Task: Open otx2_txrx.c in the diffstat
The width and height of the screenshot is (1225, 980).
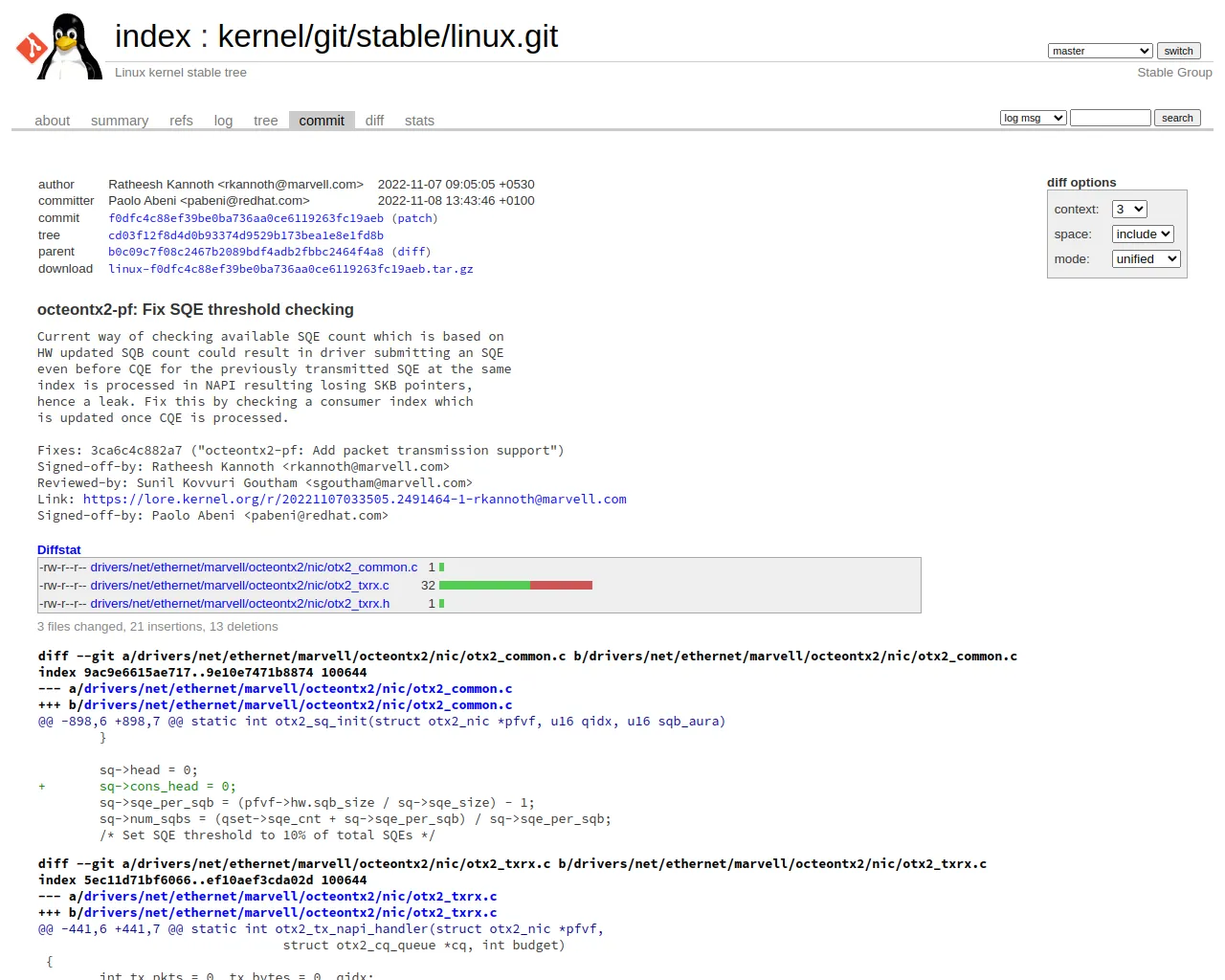Action: pyautogui.click(x=240, y=586)
